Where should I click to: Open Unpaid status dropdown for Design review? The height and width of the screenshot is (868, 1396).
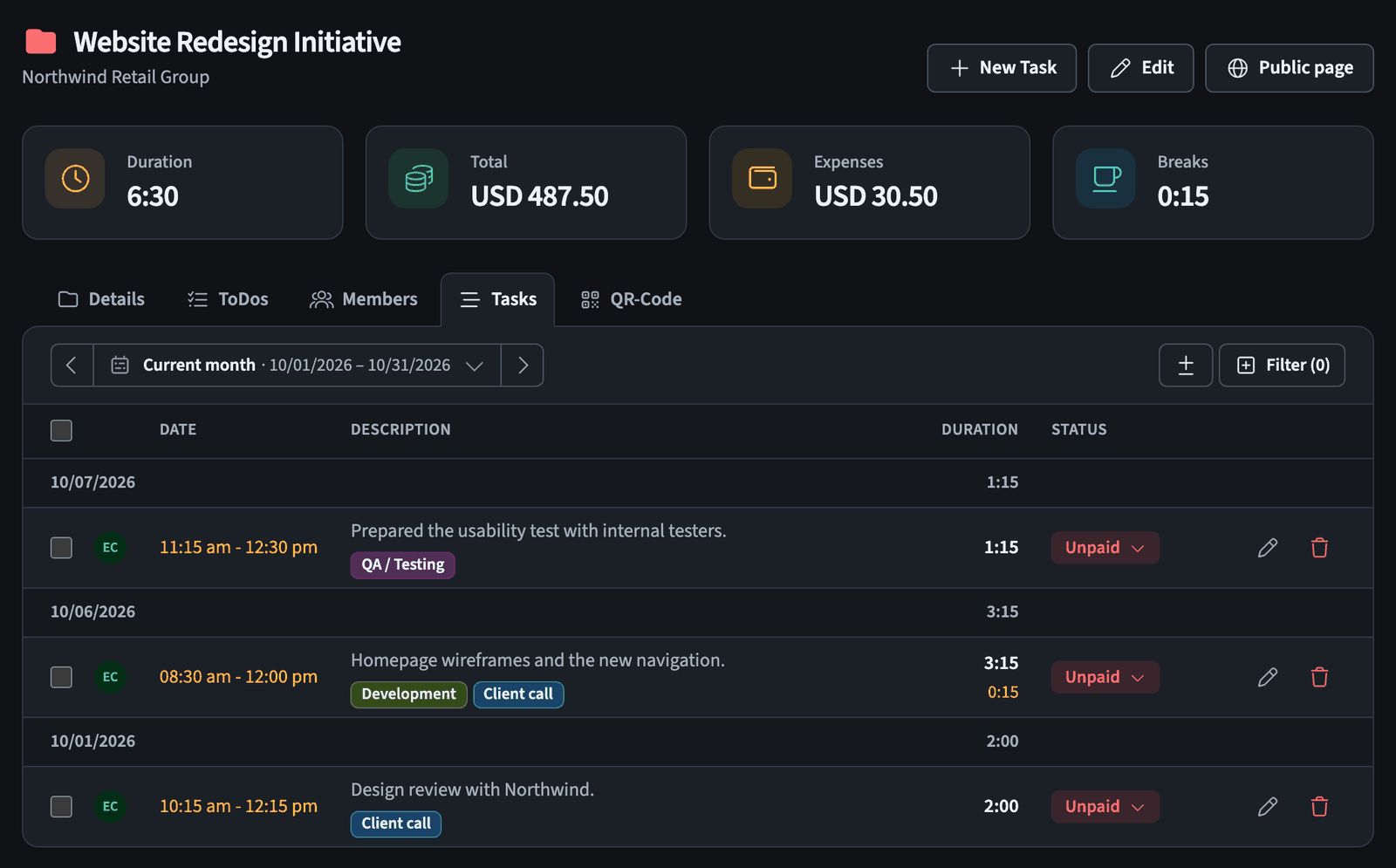1105,806
